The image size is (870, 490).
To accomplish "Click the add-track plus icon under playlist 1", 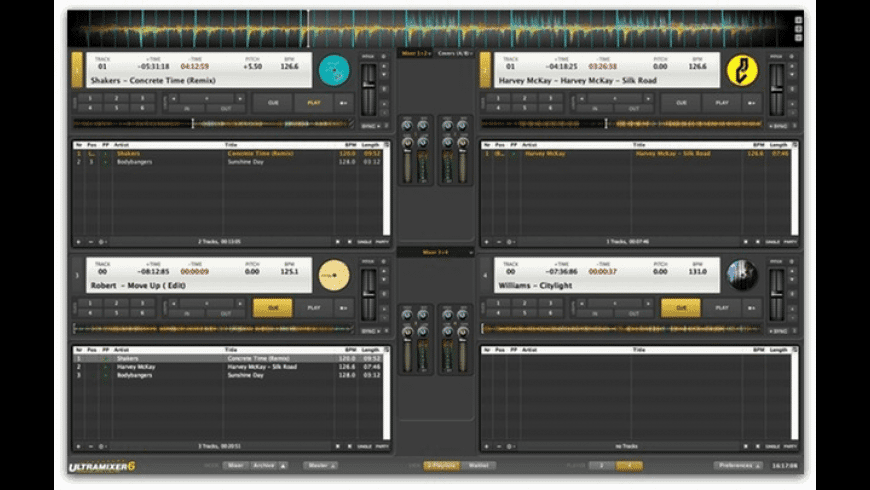I will coord(79,241).
